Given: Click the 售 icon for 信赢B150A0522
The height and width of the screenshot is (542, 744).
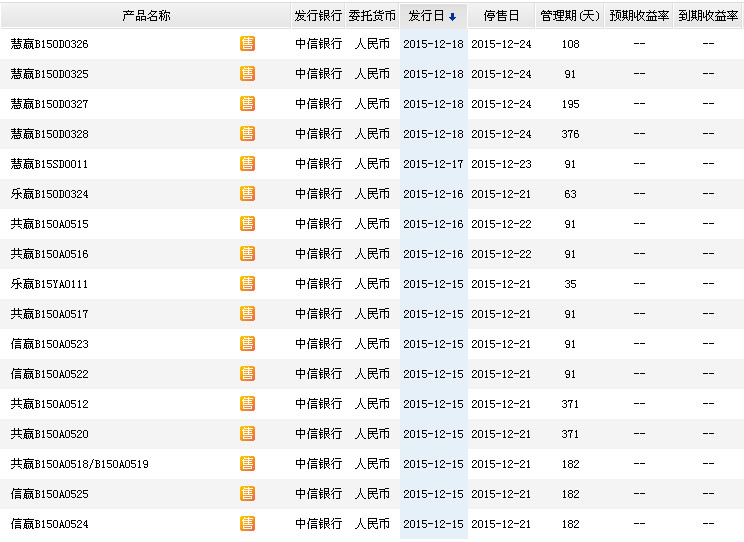Looking at the screenshot, I should click(247, 374).
